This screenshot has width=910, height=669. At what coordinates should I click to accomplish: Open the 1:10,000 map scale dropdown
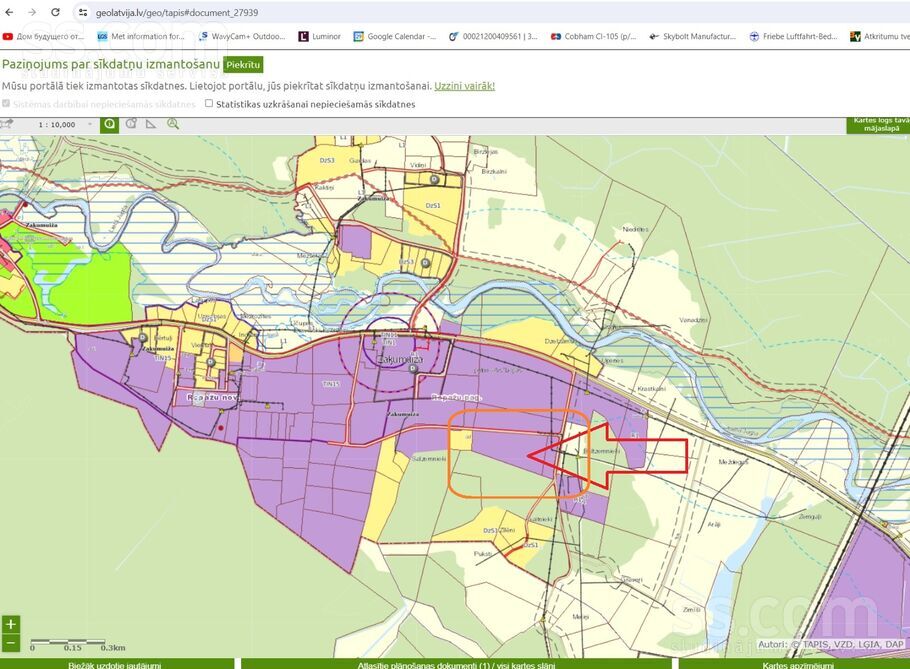89,125
